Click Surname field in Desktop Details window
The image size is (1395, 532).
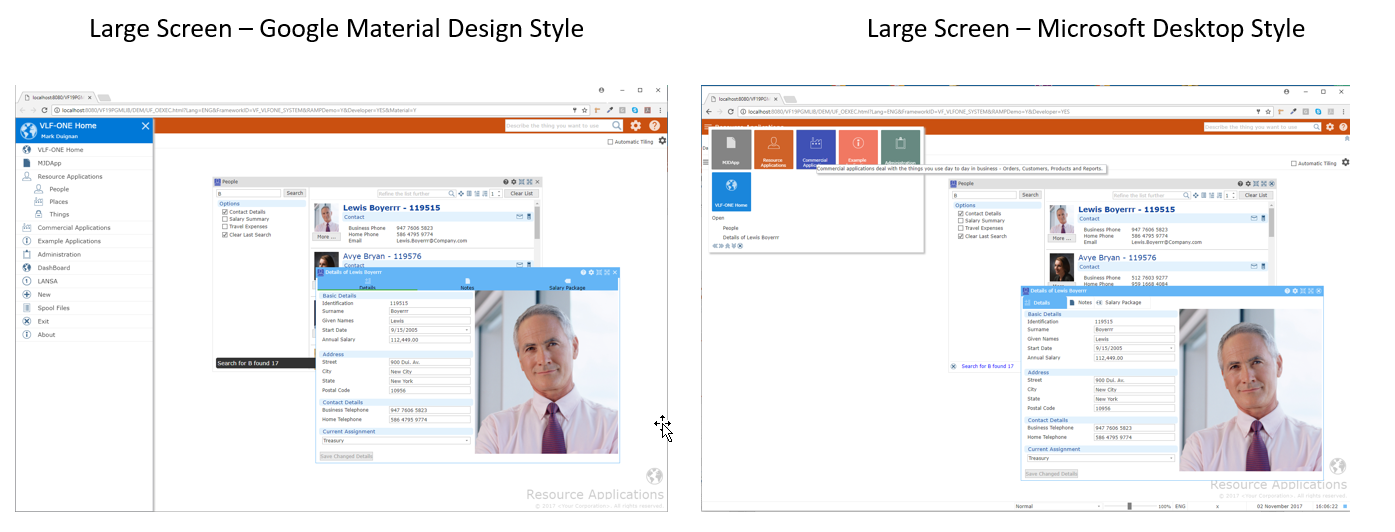click(1135, 329)
